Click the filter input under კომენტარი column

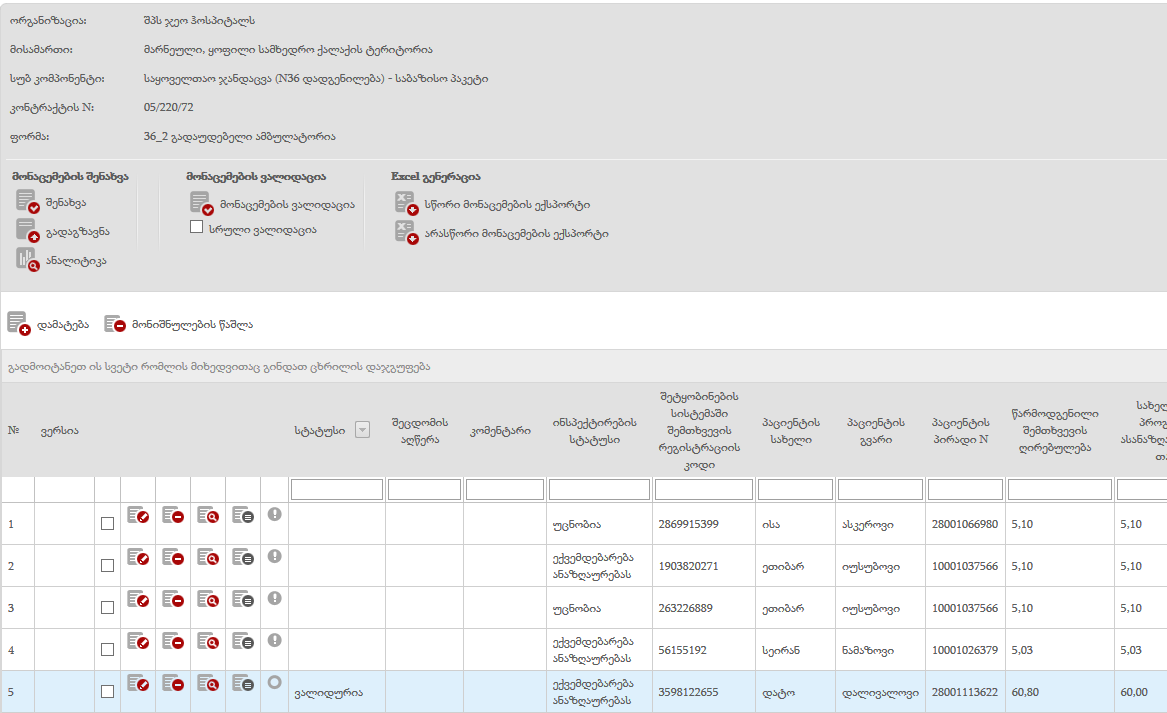coord(504,490)
